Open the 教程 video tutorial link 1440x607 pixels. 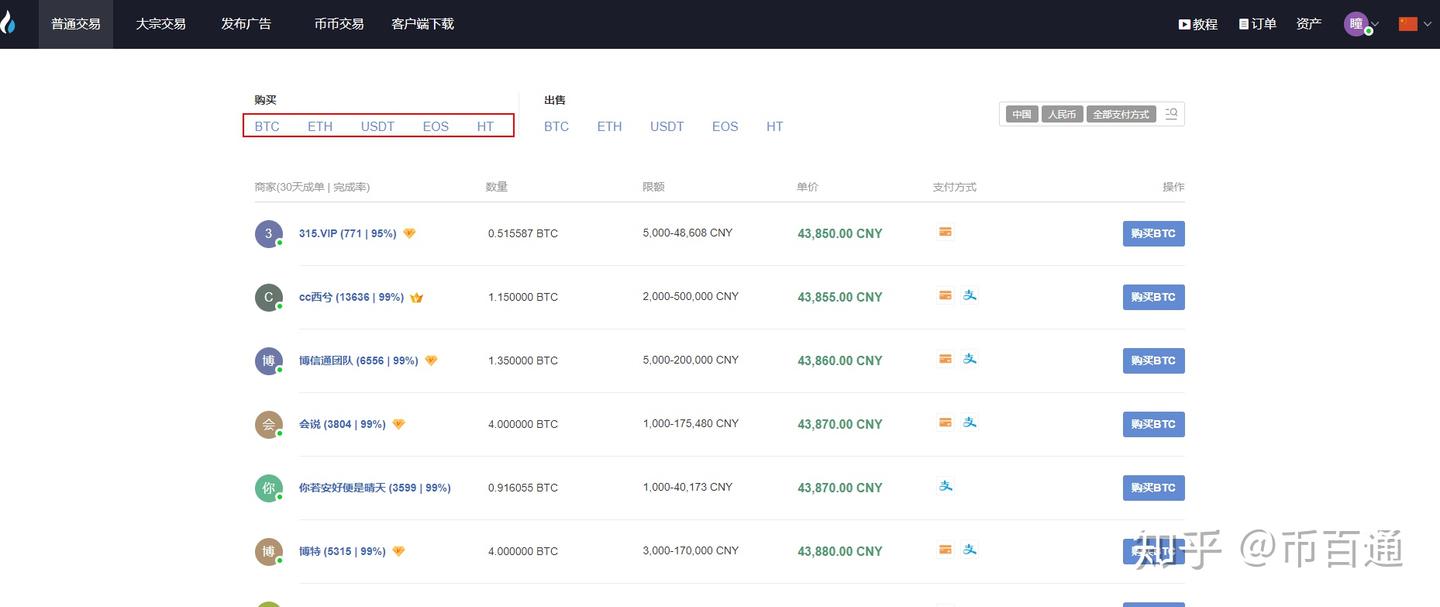pos(1198,24)
